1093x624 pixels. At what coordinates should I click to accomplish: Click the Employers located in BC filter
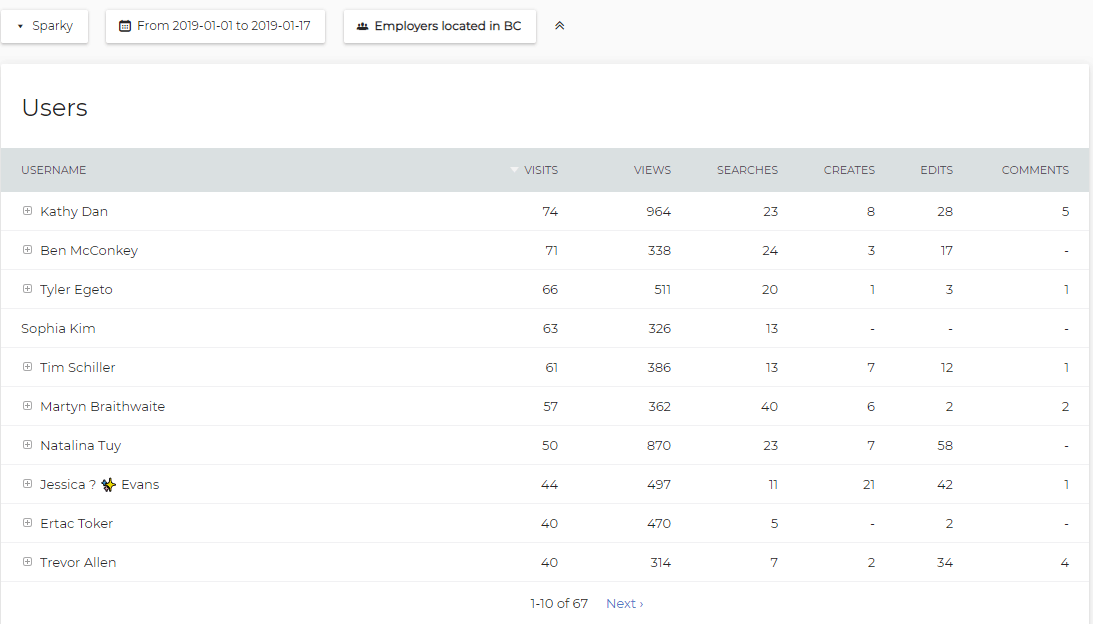click(440, 26)
